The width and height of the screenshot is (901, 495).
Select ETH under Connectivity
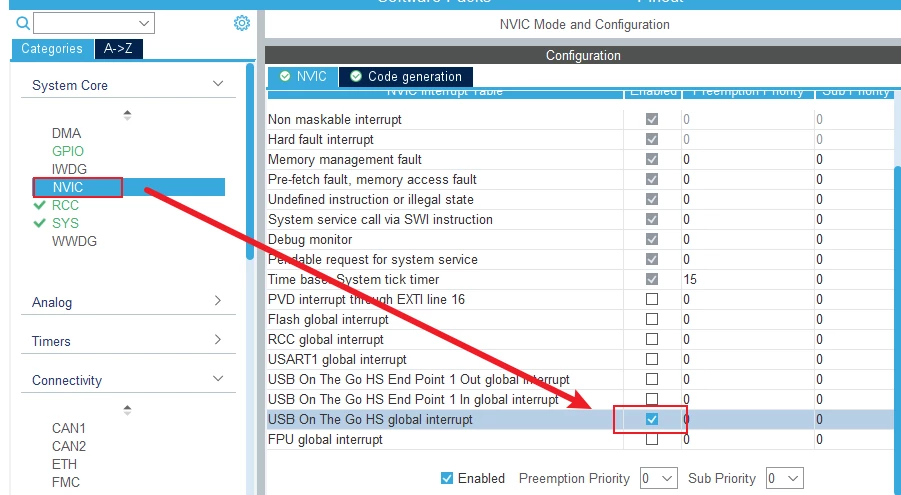click(x=66, y=464)
